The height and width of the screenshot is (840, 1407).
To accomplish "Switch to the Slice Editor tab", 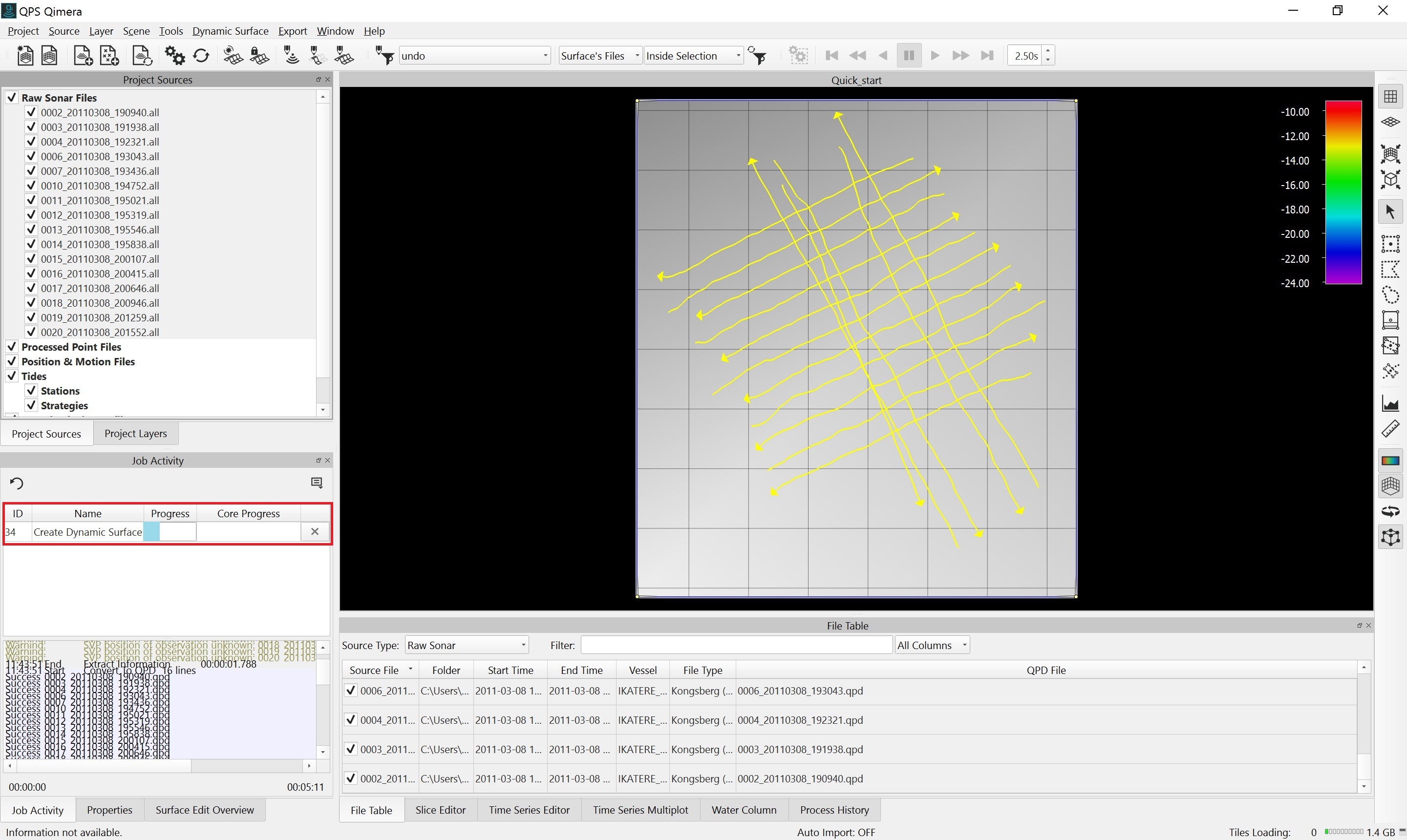I will click(440, 810).
